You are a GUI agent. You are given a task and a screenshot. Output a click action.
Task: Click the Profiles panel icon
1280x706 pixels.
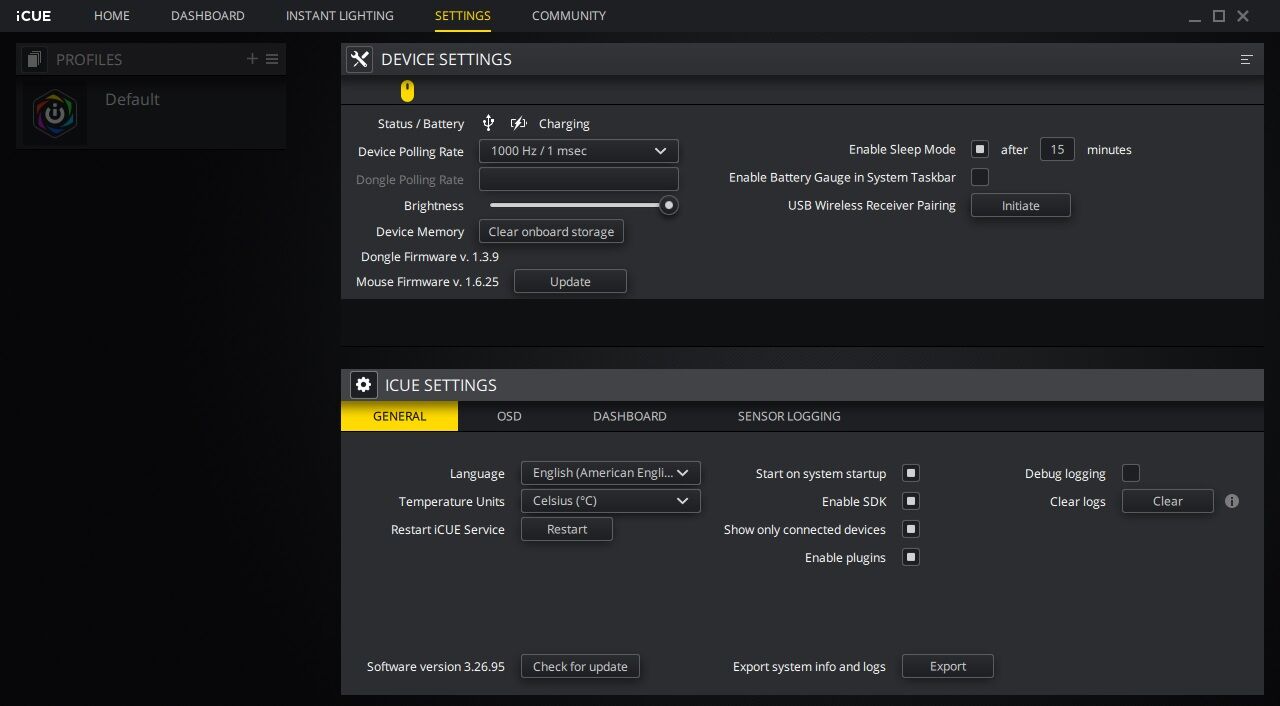34,60
